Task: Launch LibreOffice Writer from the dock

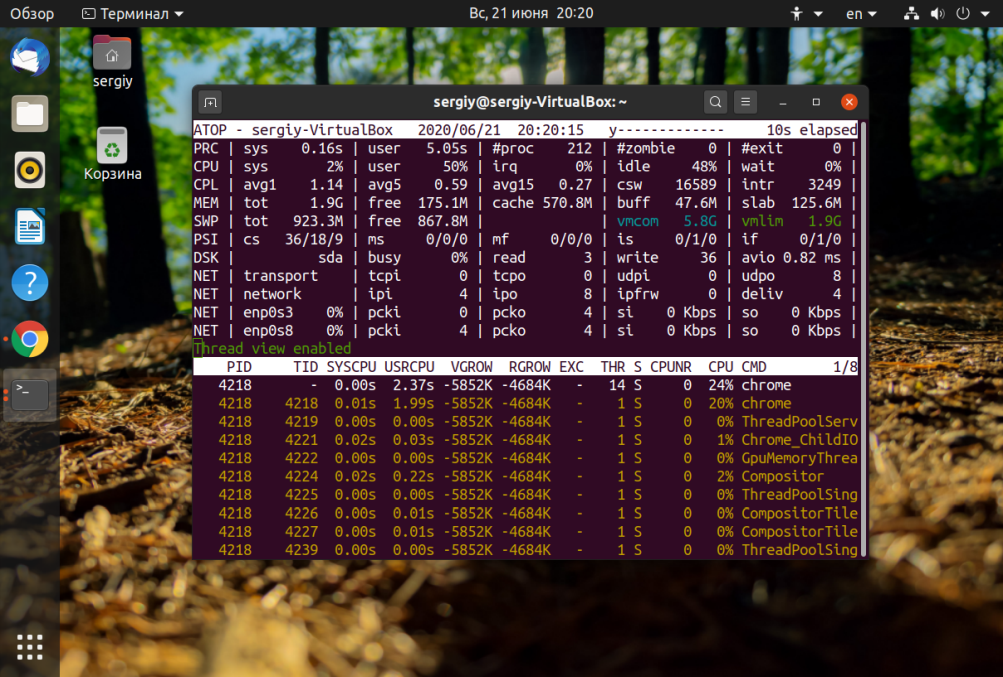Action: click(x=30, y=227)
